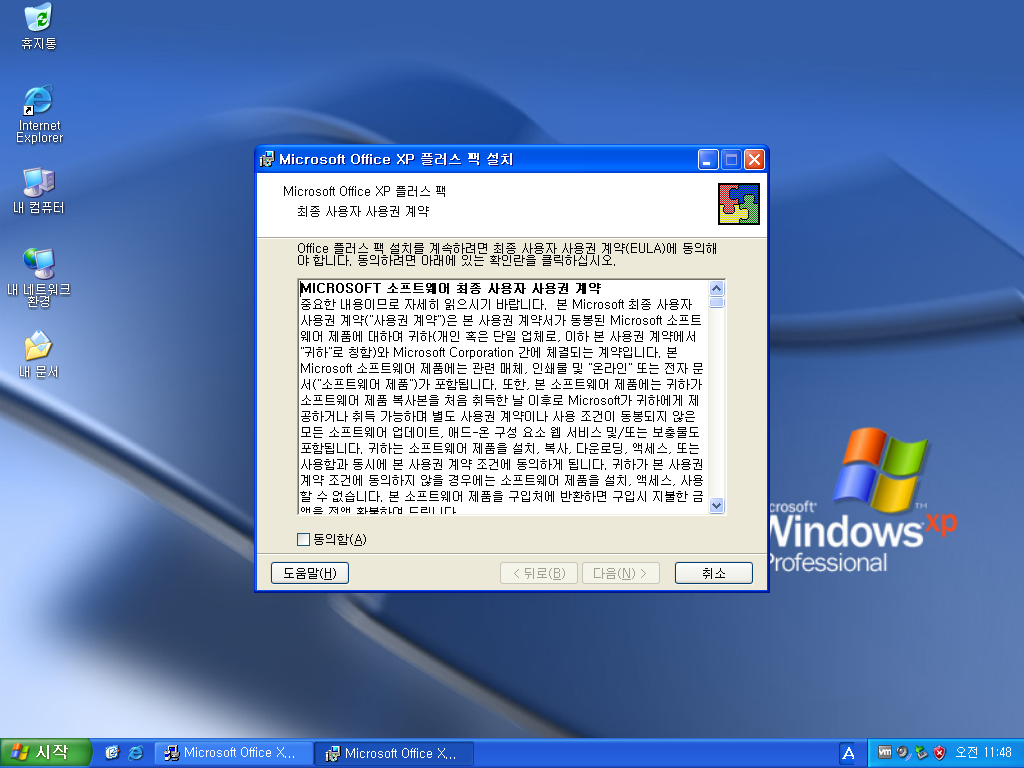Minimize the Office XP 플러스 팩 설치 window
The height and width of the screenshot is (768, 1024).
(x=708, y=159)
